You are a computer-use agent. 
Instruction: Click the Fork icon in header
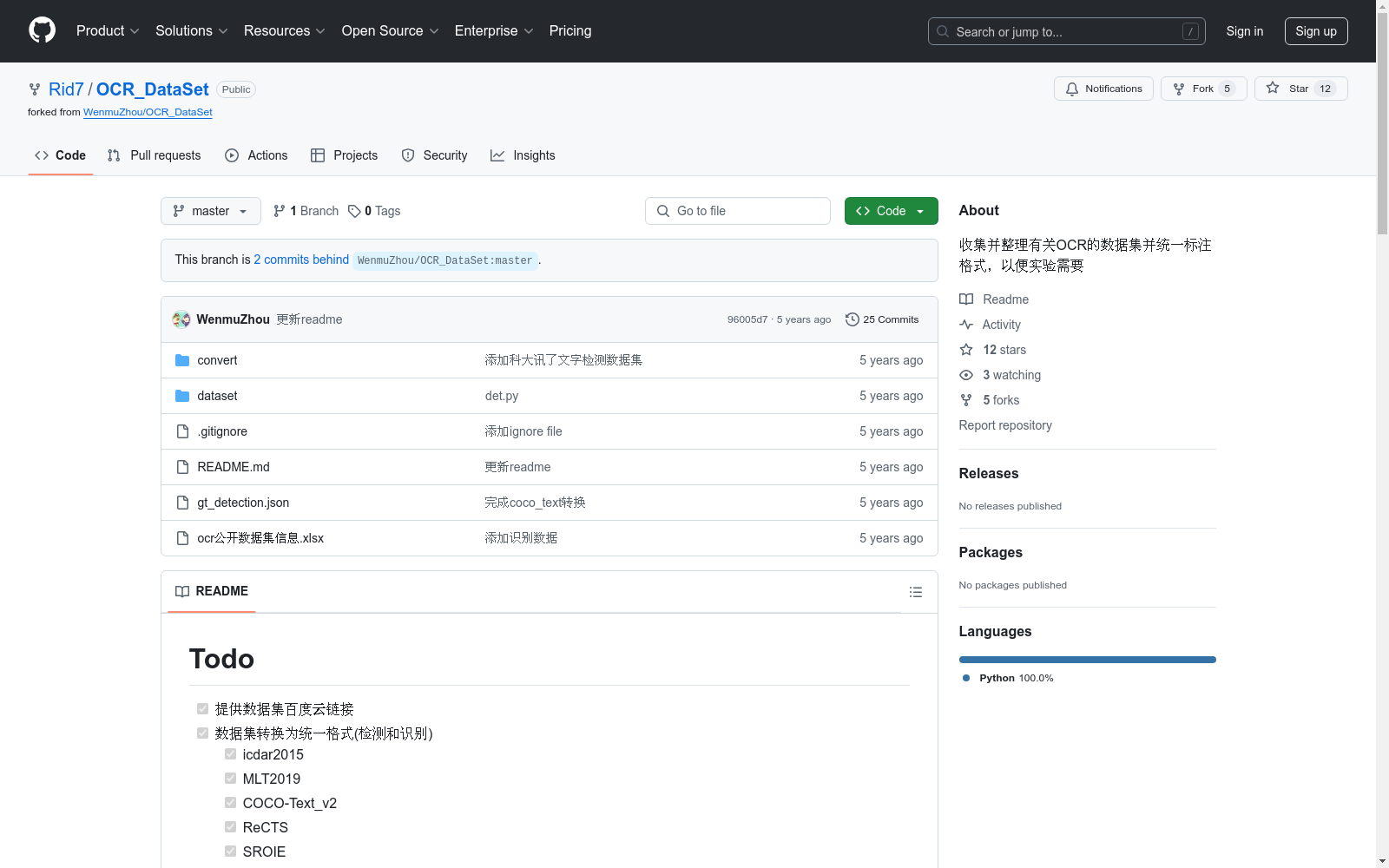coord(1179,89)
